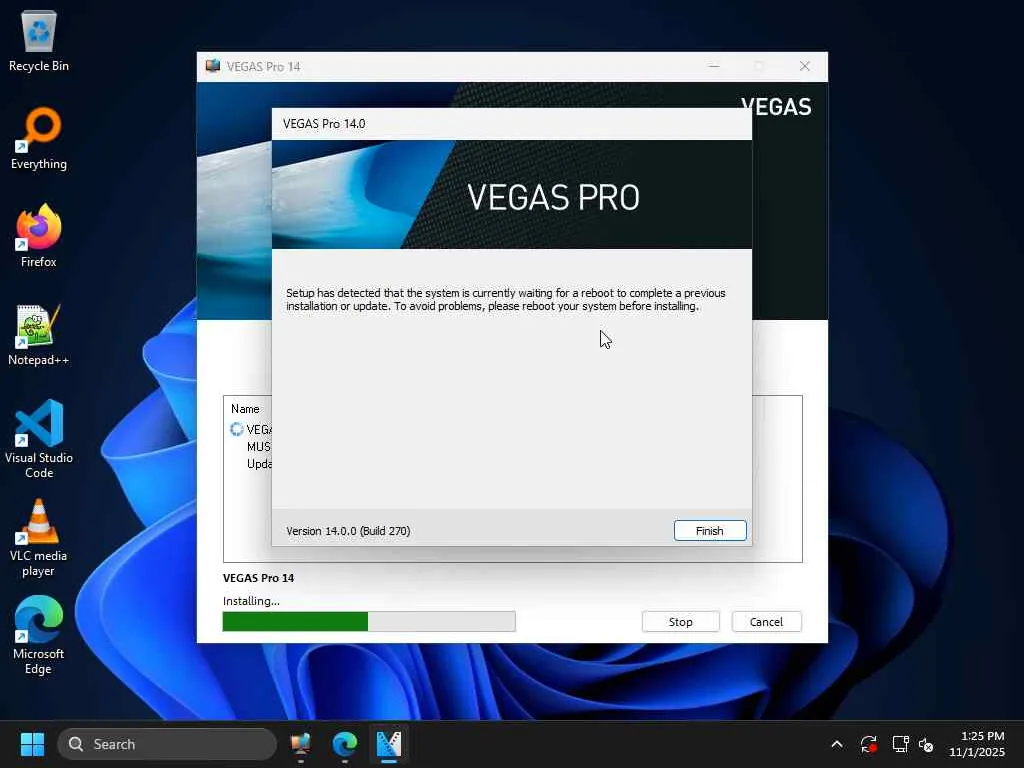1024x768 pixels.
Task: Select the VLC media player desktop shortcut
Action: click(39, 537)
